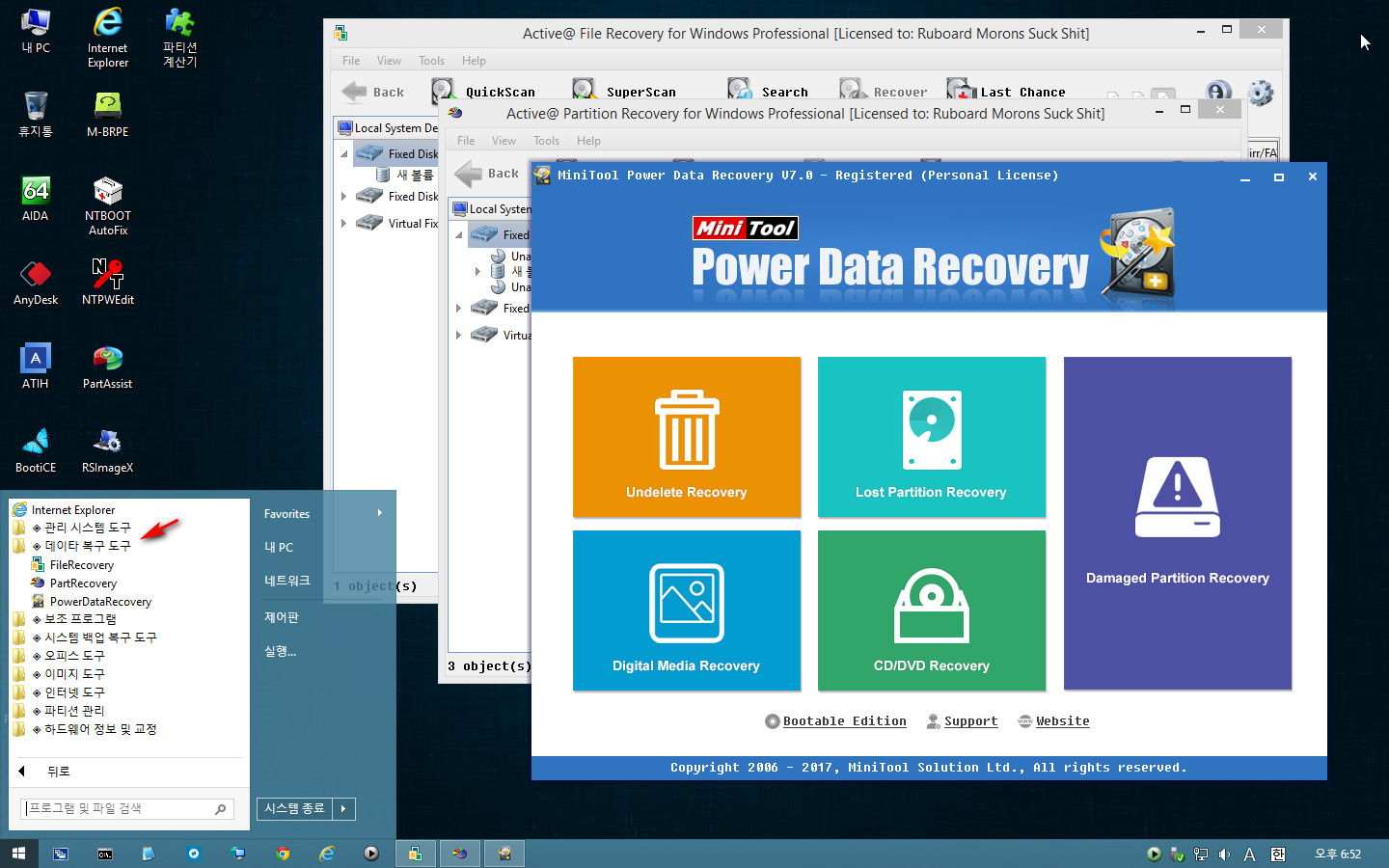Open Help menu in File Recovery window
The width and height of the screenshot is (1389, 868).
pos(474,61)
